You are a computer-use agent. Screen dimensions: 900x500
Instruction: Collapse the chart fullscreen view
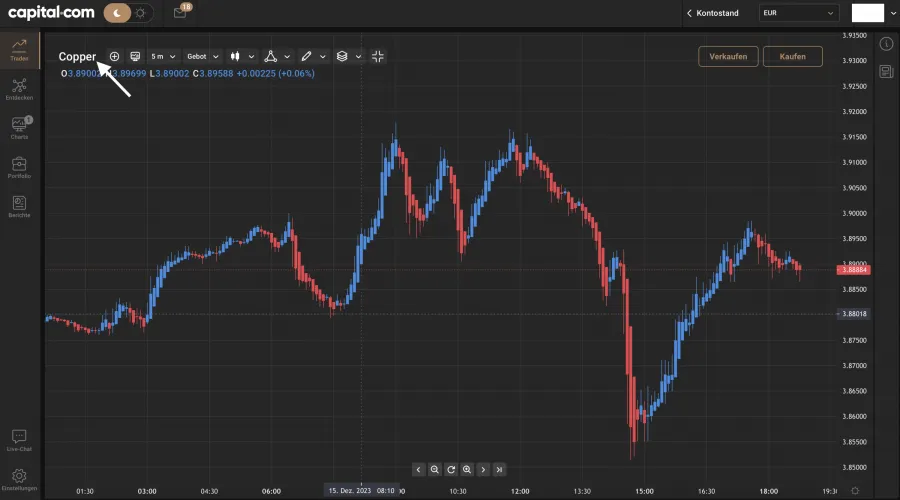[378, 57]
